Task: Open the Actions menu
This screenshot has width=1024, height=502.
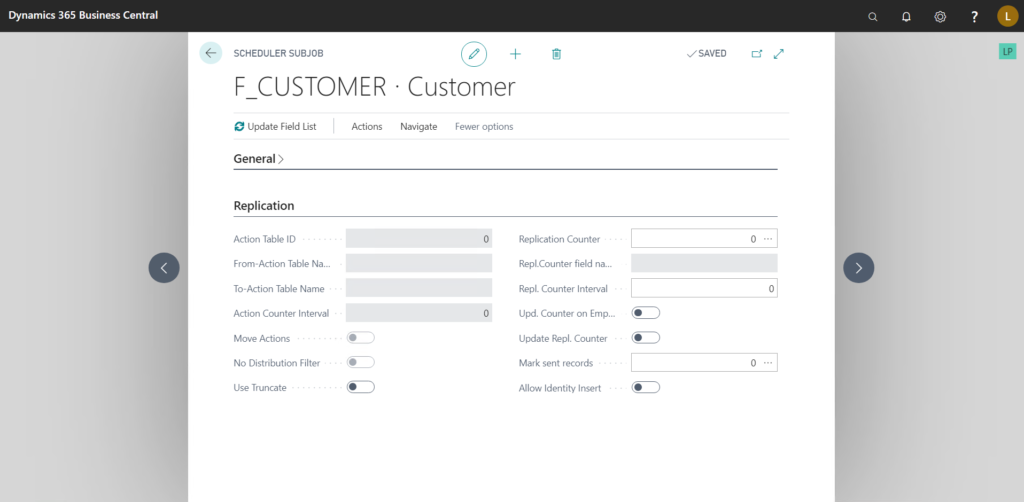Action: (x=367, y=127)
